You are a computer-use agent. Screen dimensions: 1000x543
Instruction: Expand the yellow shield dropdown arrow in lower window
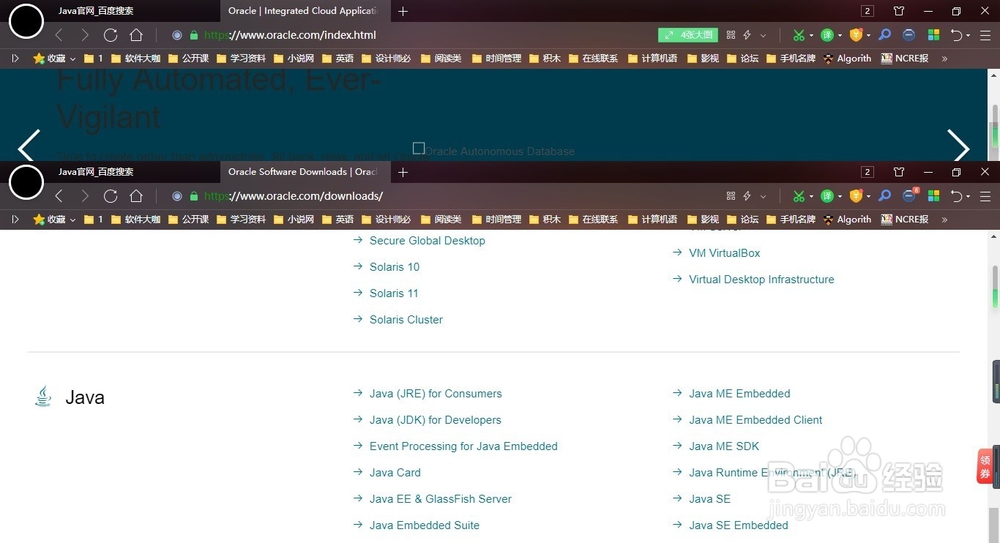869,197
